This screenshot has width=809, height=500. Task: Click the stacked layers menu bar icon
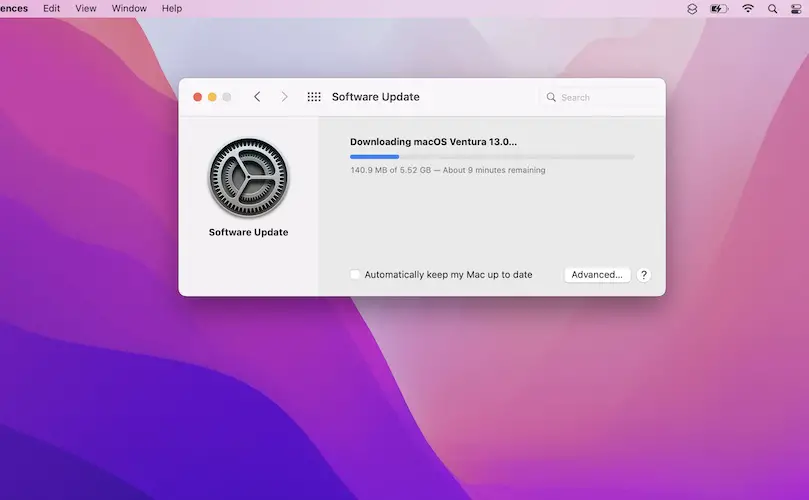[692, 9]
